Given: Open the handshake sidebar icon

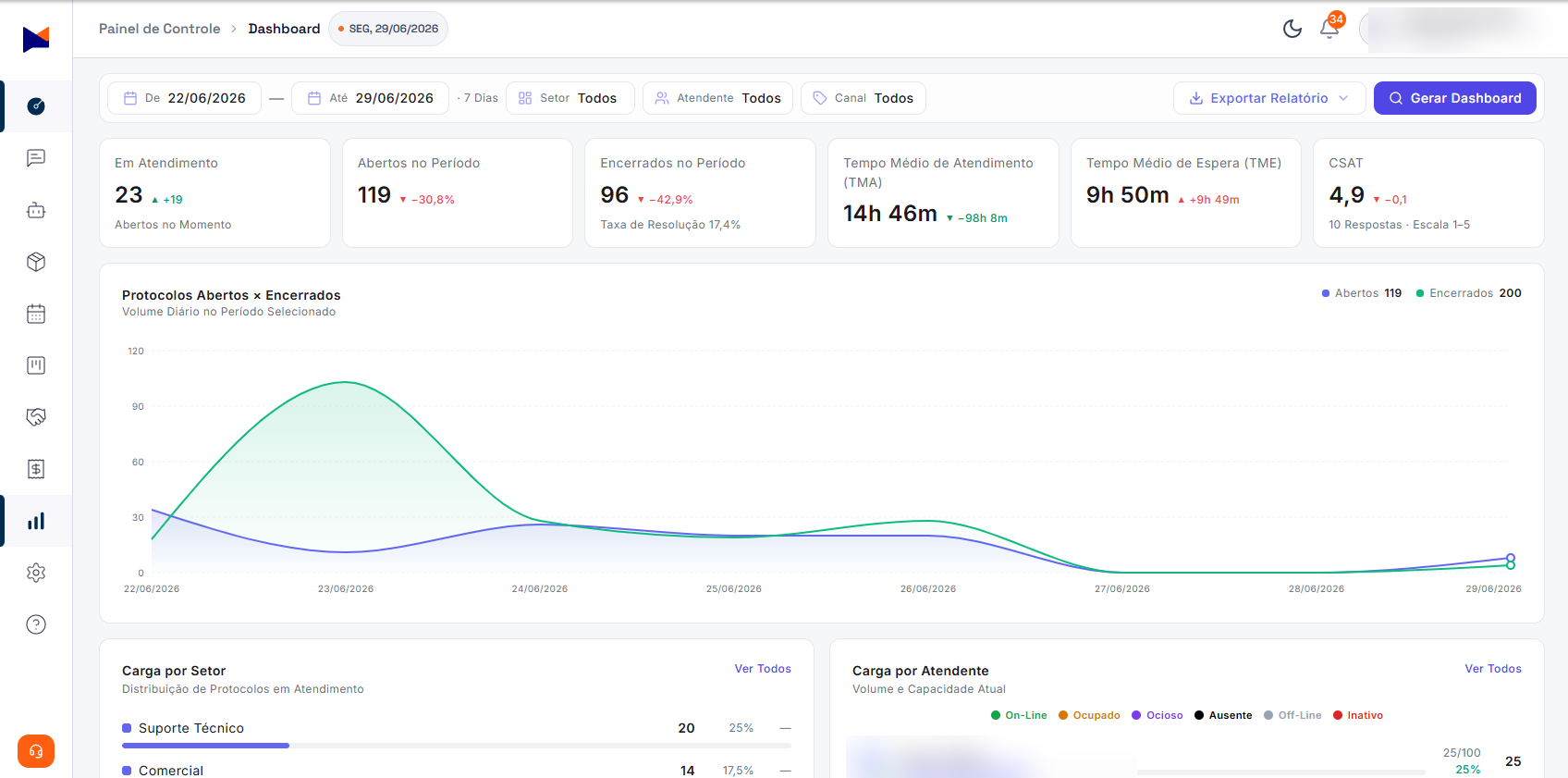Looking at the screenshot, I should [36, 417].
